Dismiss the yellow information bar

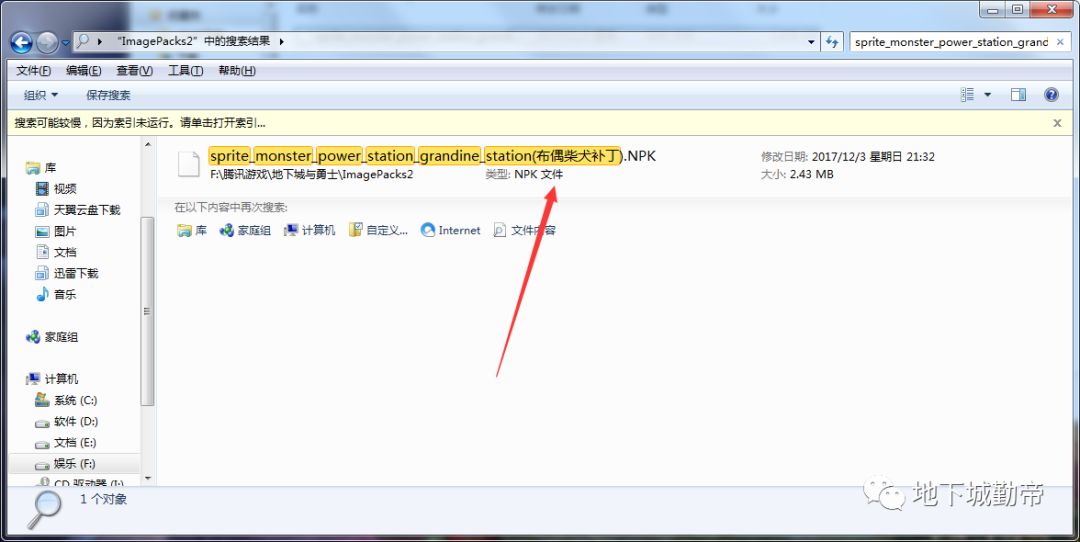tap(1057, 123)
